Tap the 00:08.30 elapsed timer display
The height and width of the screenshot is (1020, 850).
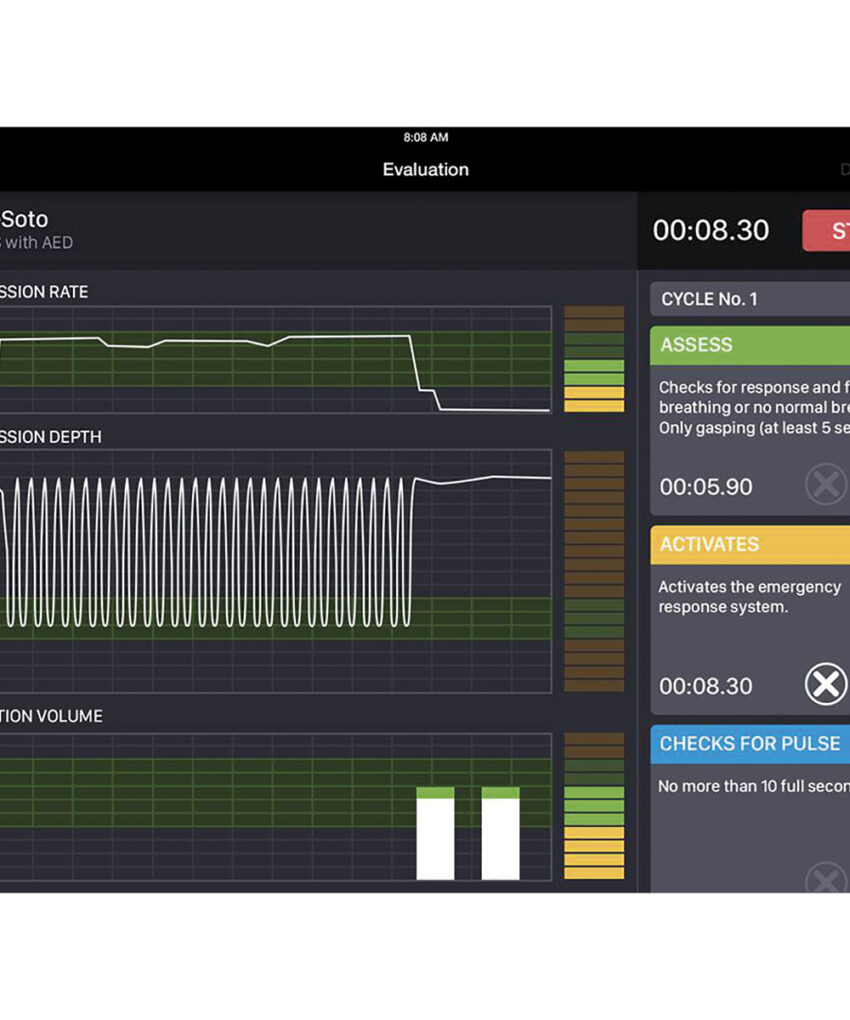tap(711, 231)
